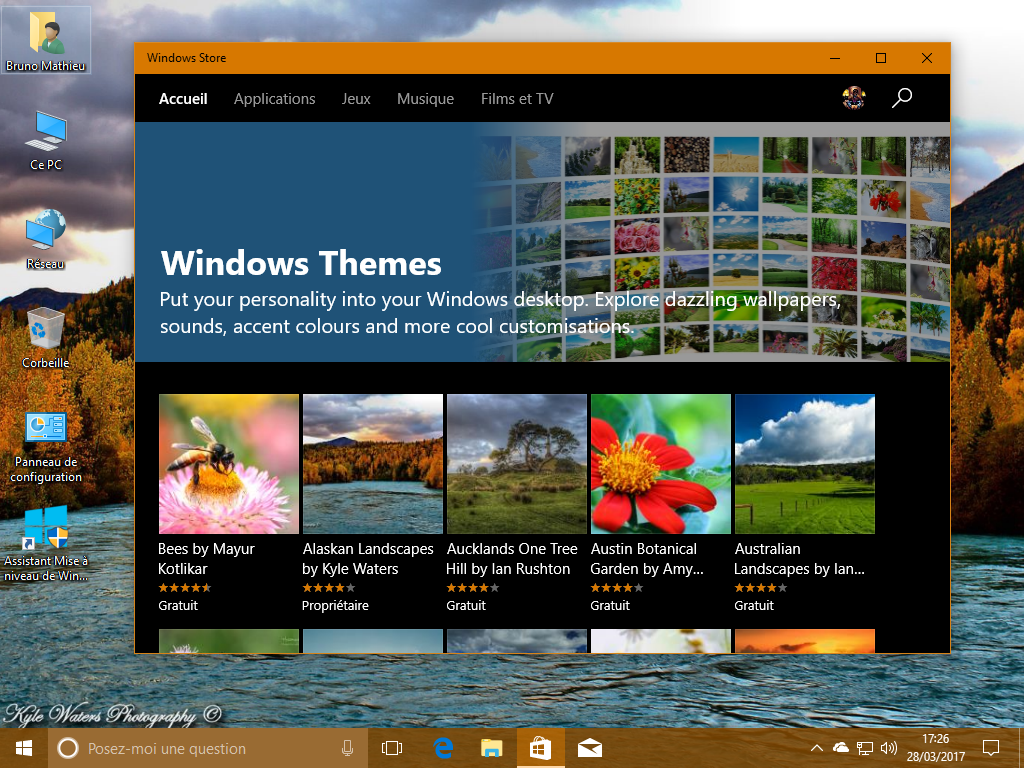The image size is (1024, 768).
Task: Click the Windows Store taskbar icon
Action: pos(541,748)
